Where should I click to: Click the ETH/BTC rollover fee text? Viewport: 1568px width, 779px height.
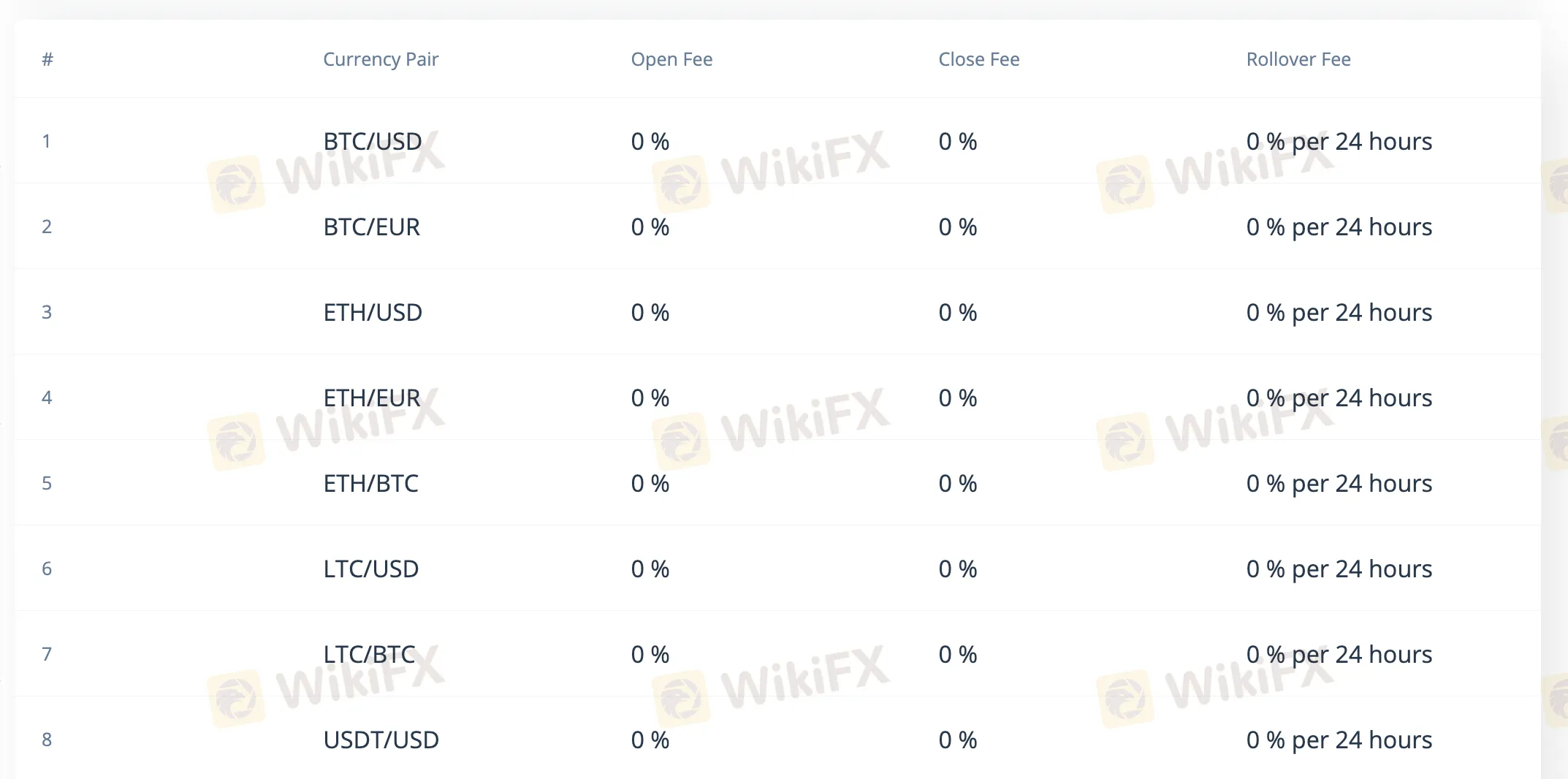1339,483
